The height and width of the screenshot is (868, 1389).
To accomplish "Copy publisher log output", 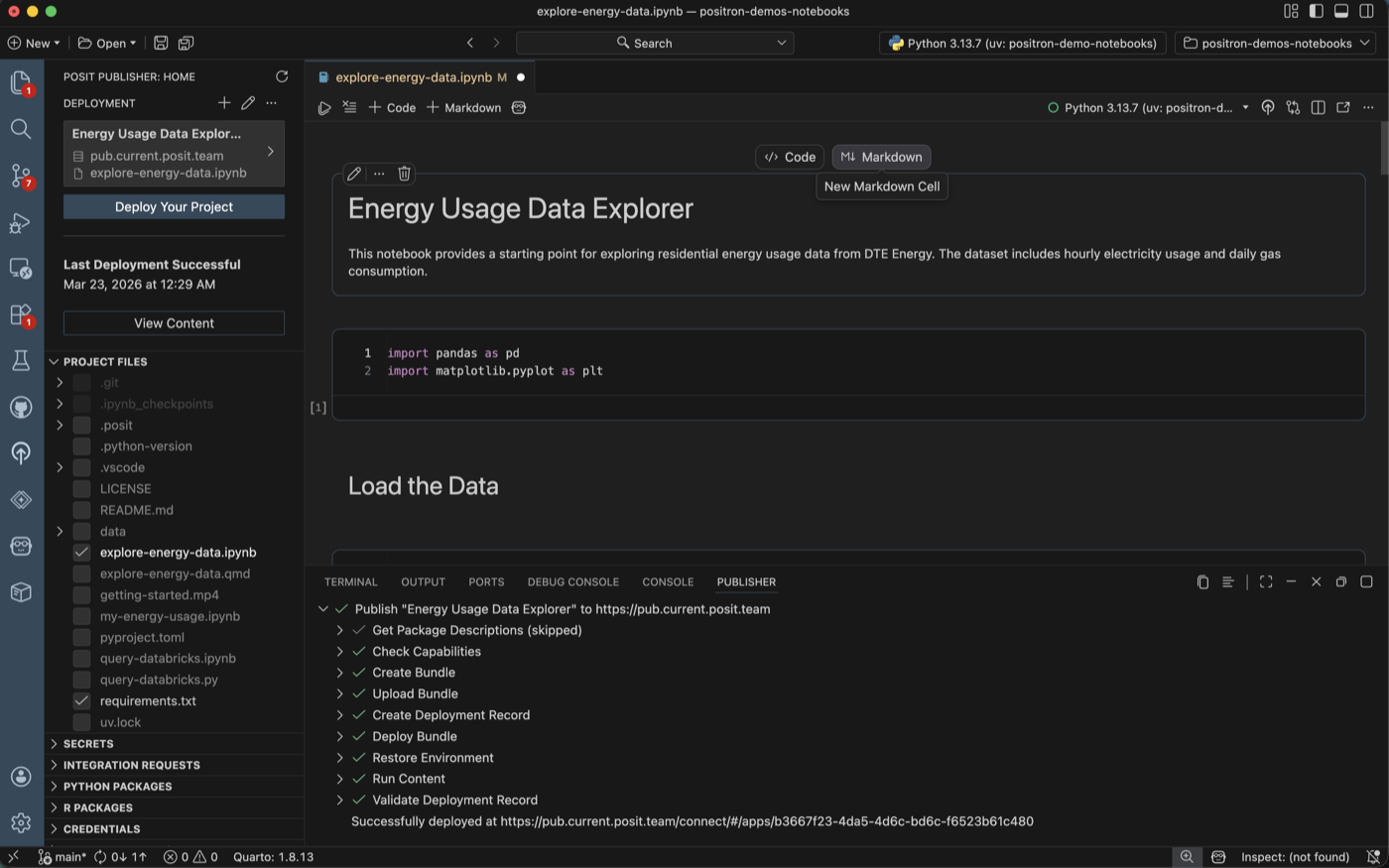I will [1202, 582].
